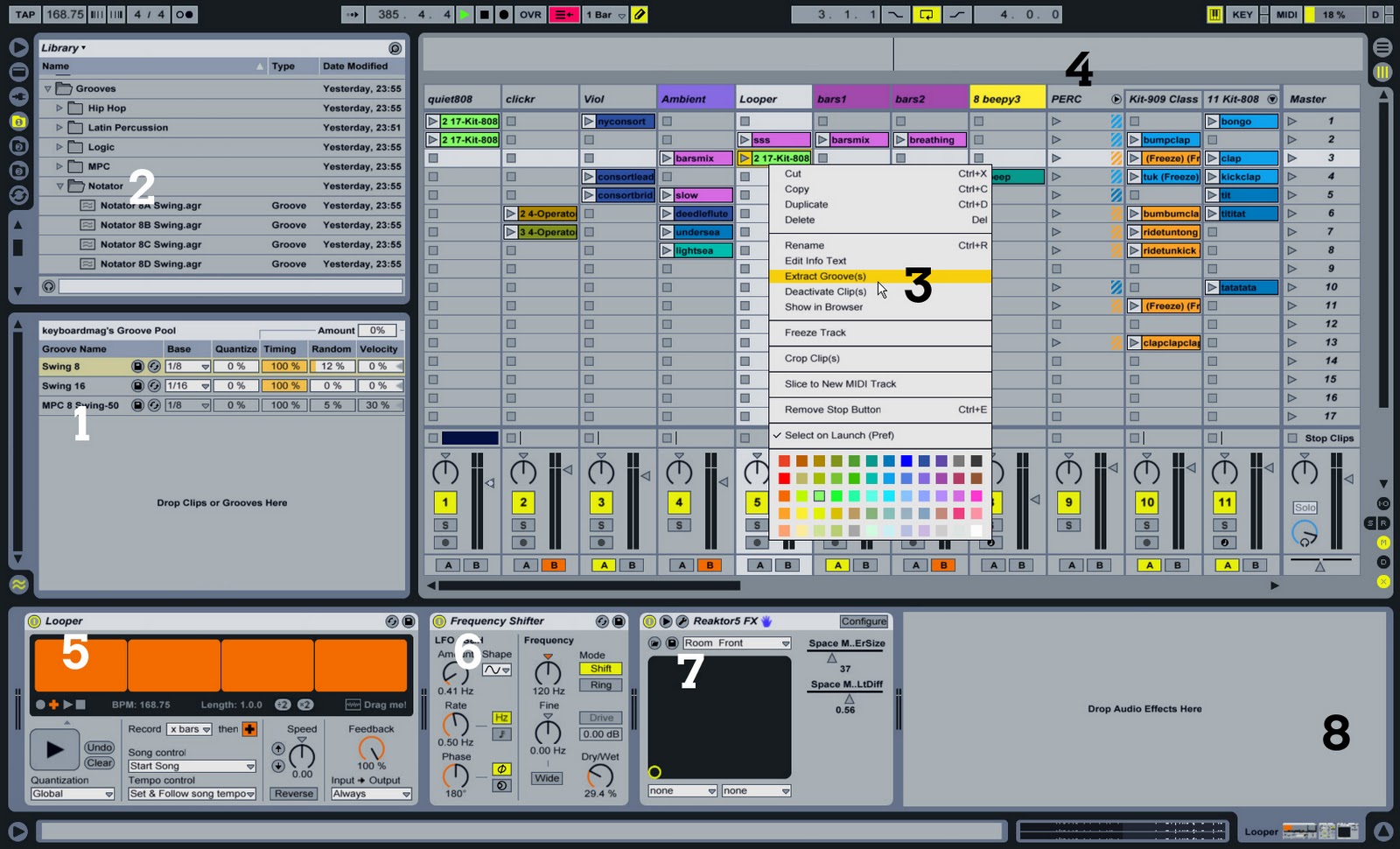Image resolution: width=1400 pixels, height=849 pixels.
Task: Collapse the Notator folder
Action: coord(59,186)
